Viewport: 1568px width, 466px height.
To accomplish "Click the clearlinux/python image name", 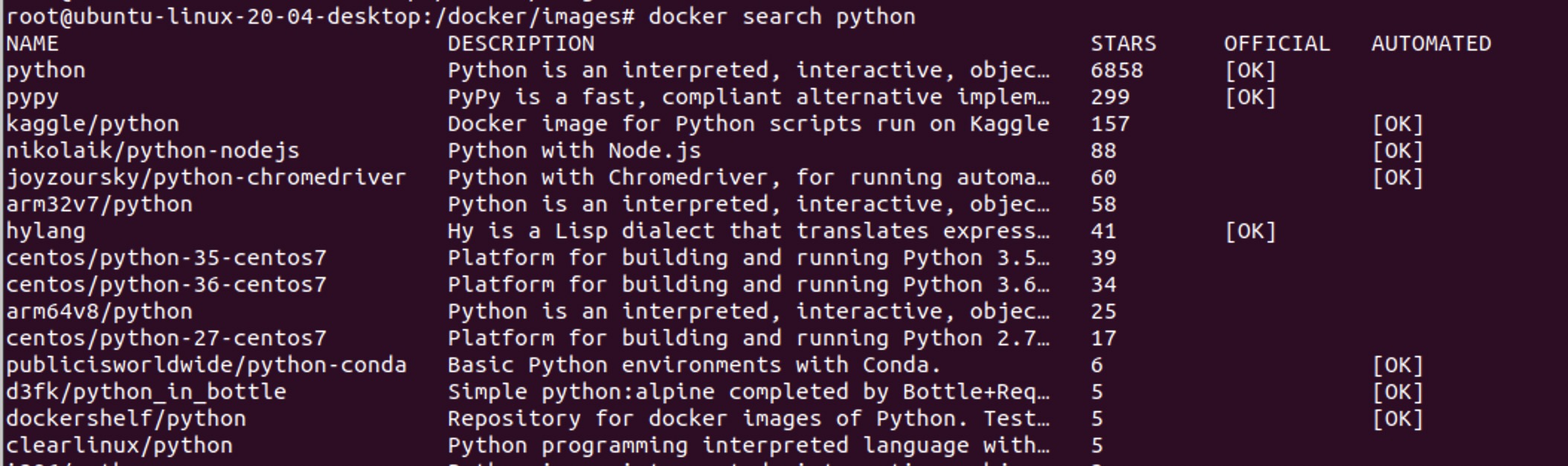I will coord(119,446).
